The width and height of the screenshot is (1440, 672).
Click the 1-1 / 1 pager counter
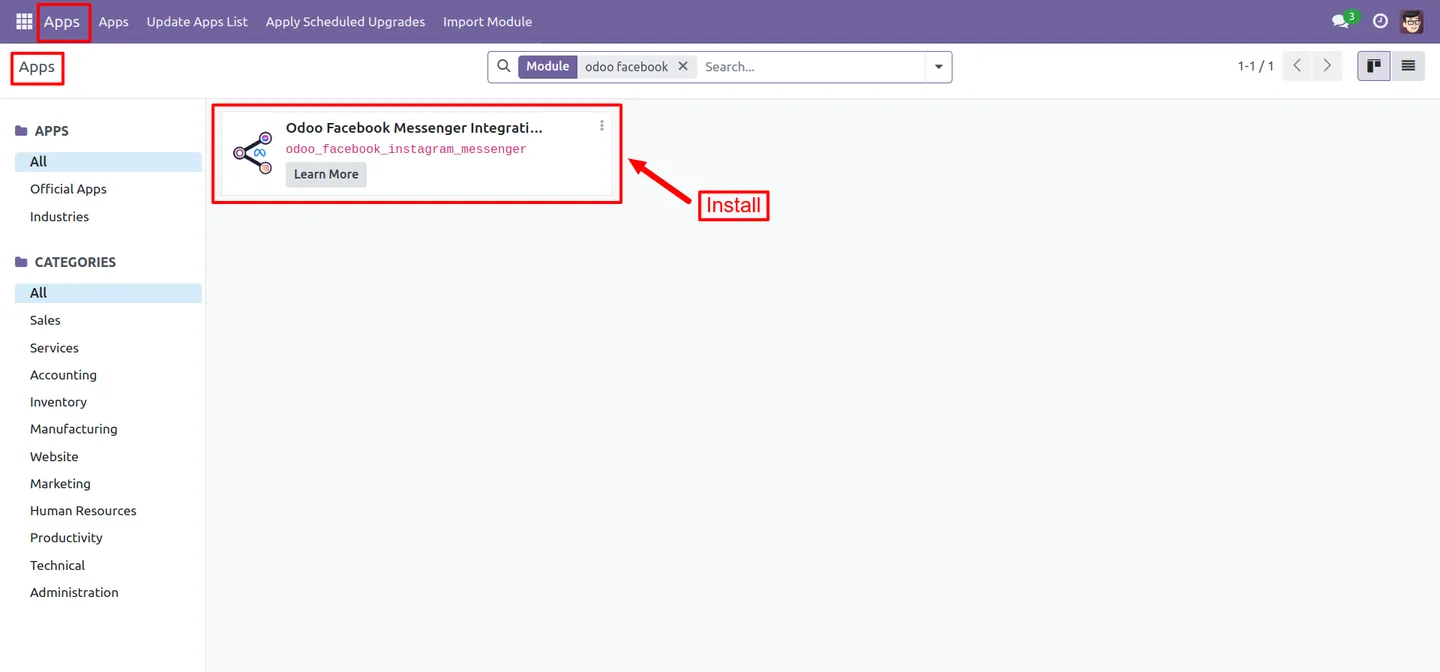click(1256, 66)
